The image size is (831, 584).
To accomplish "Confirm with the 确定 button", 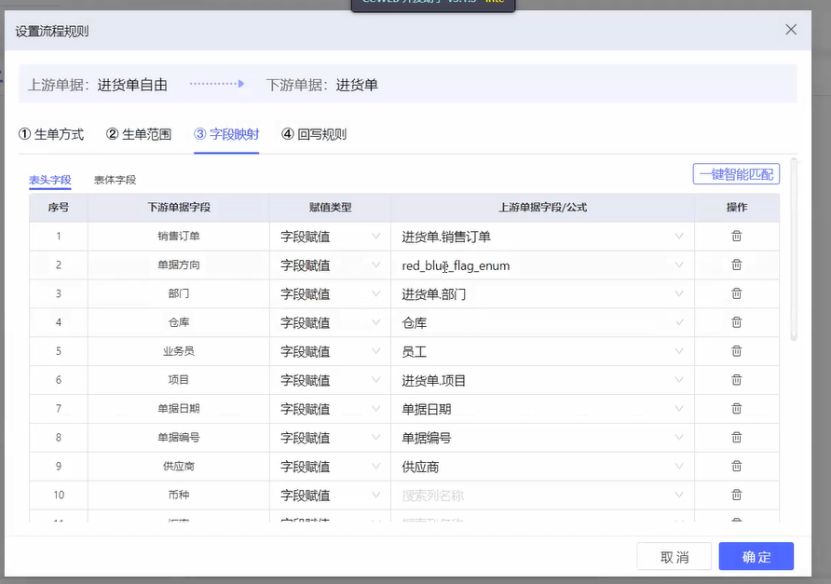I will (x=756, y=556).
